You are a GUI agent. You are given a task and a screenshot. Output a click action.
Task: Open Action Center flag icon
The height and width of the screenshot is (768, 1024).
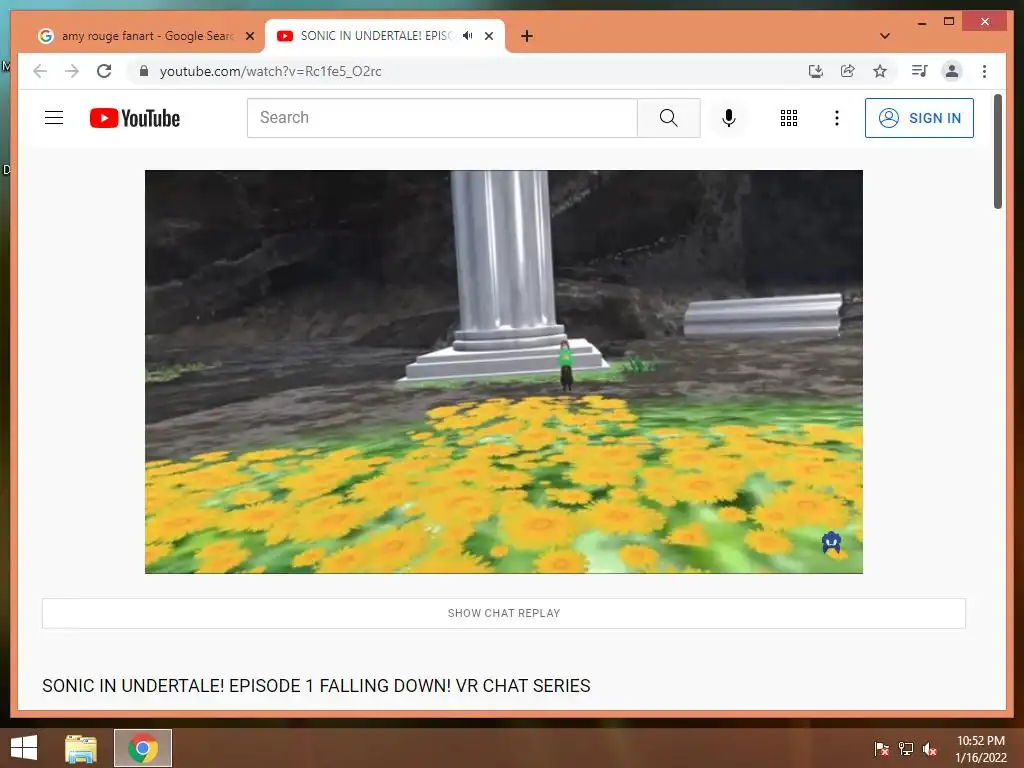tap(882, 748)
